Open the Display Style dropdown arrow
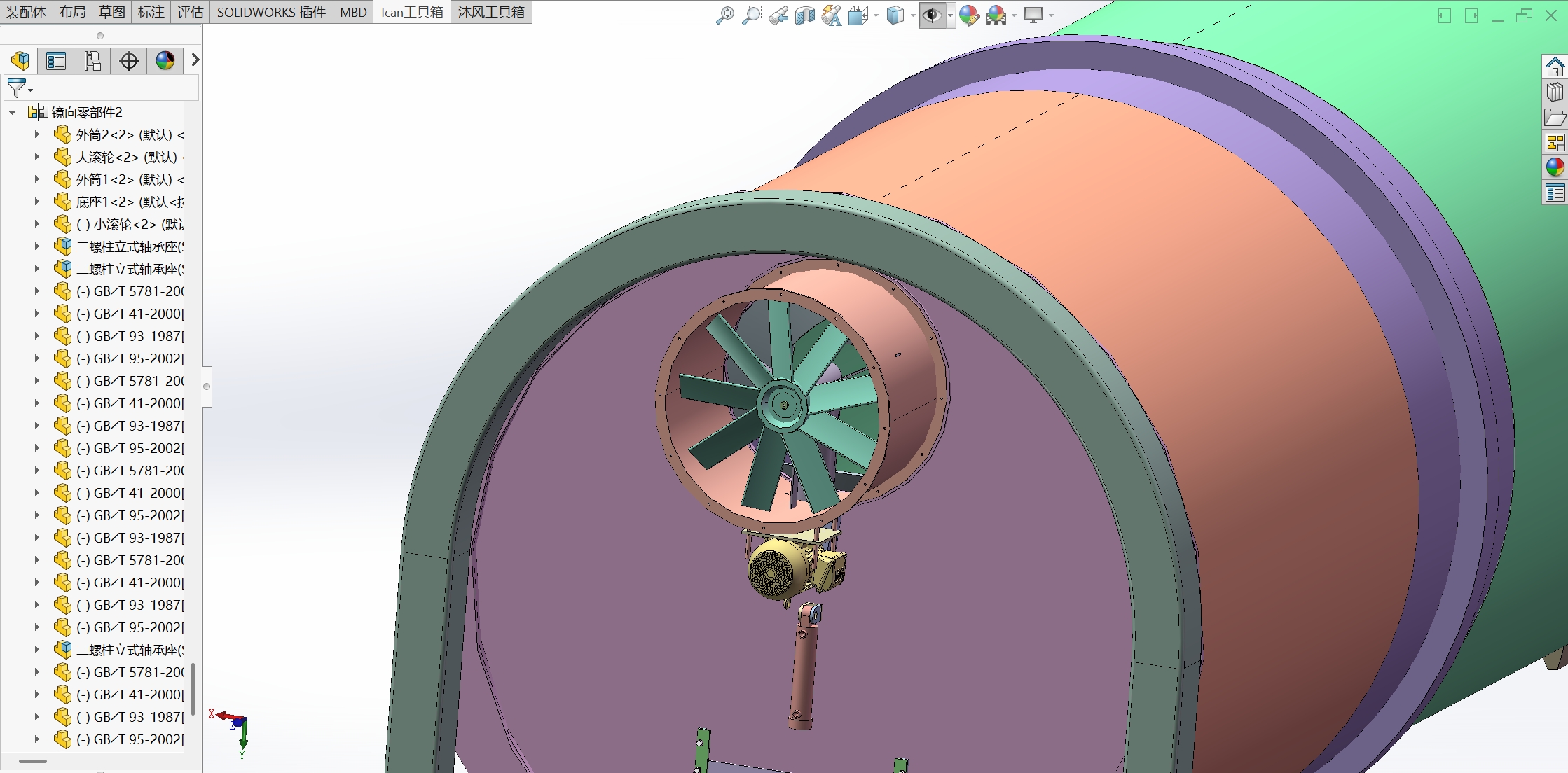 point(913,15)
